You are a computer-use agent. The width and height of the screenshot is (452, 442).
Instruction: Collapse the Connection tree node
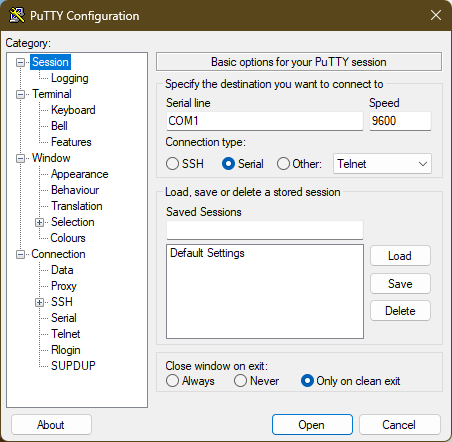click(x=21, y=255)
